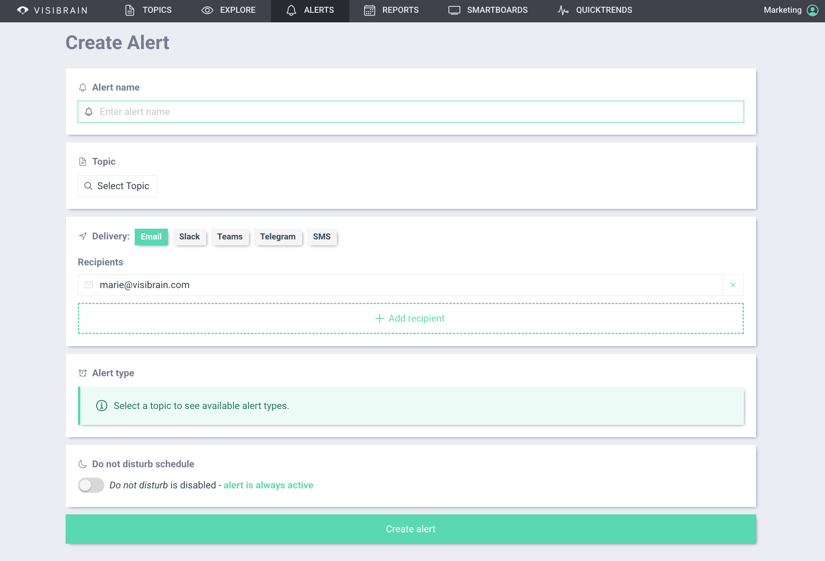Open the Quicktrends tab
This screenshot has width=825, height=561.
pyautogui.click(x=595, y=10)
